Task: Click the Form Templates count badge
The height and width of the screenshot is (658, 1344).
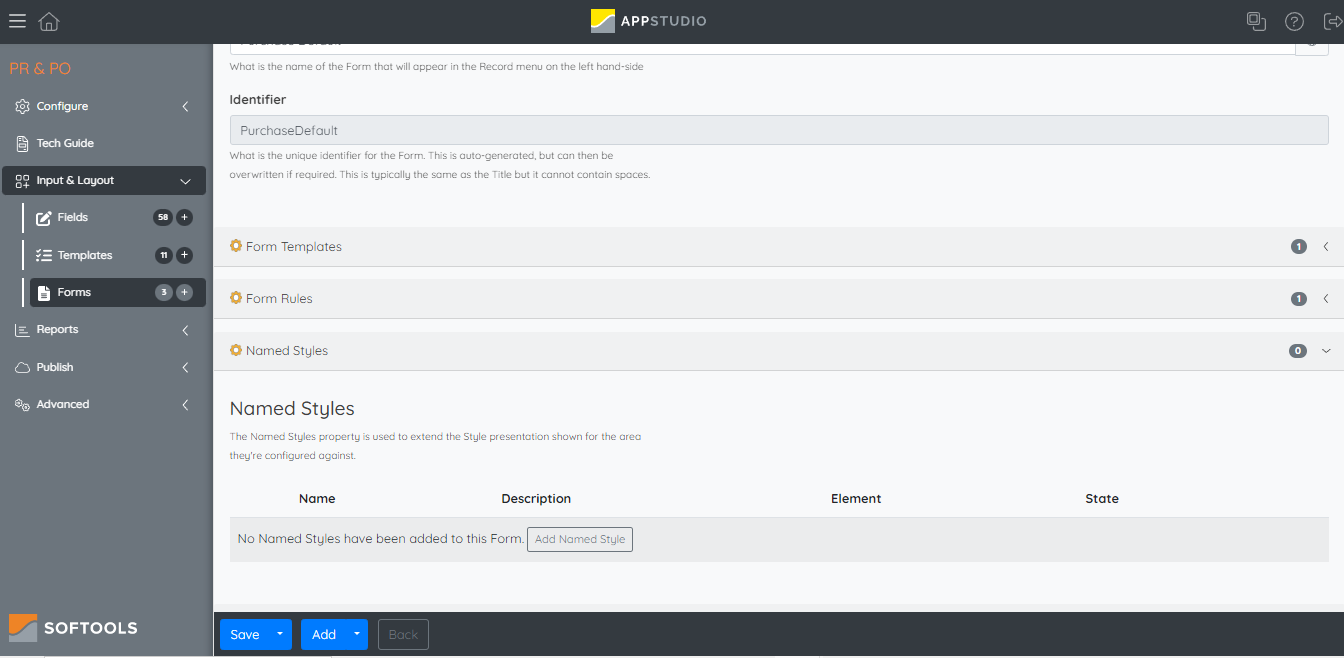Action: click(x=1299, y=247)
